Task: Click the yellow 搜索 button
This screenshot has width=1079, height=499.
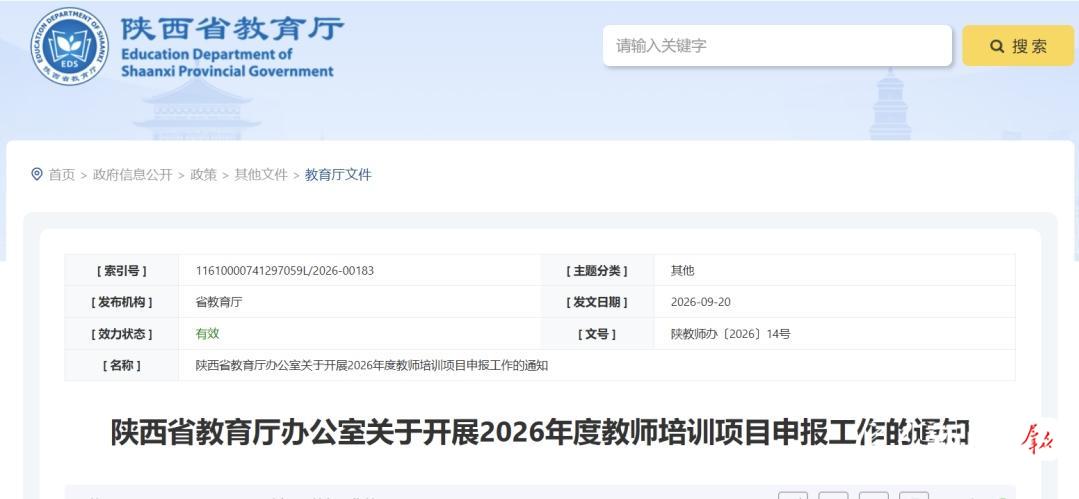Action: (1018, 46)
